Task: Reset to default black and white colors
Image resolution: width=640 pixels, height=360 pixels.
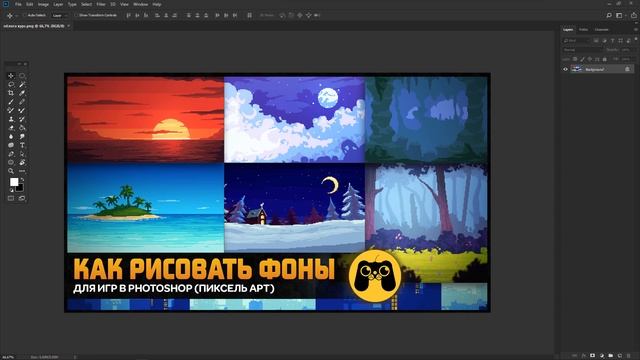Action: click(11, 190)
